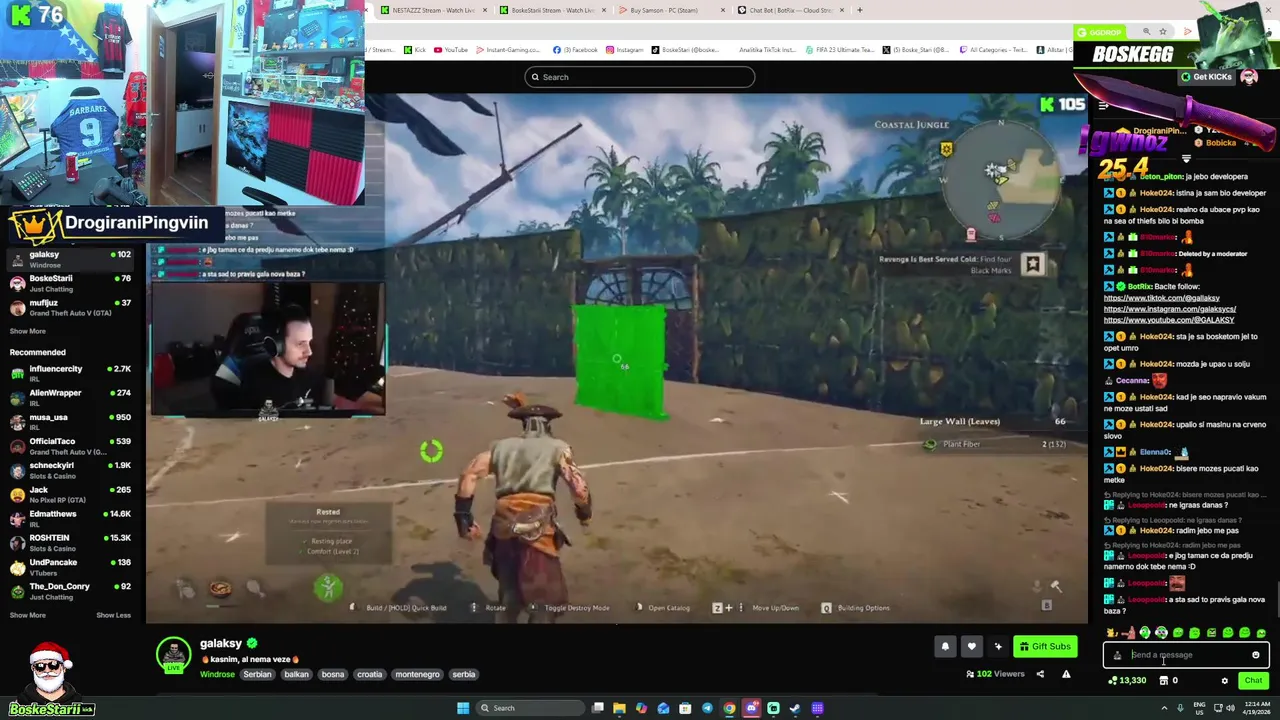
Task: Expand Show More under recommended list
Action: (28, 615)
